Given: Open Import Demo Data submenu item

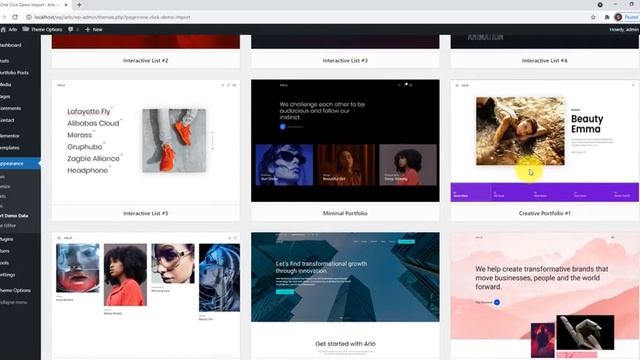Looking at the screenshot, I should click(14, 216).
